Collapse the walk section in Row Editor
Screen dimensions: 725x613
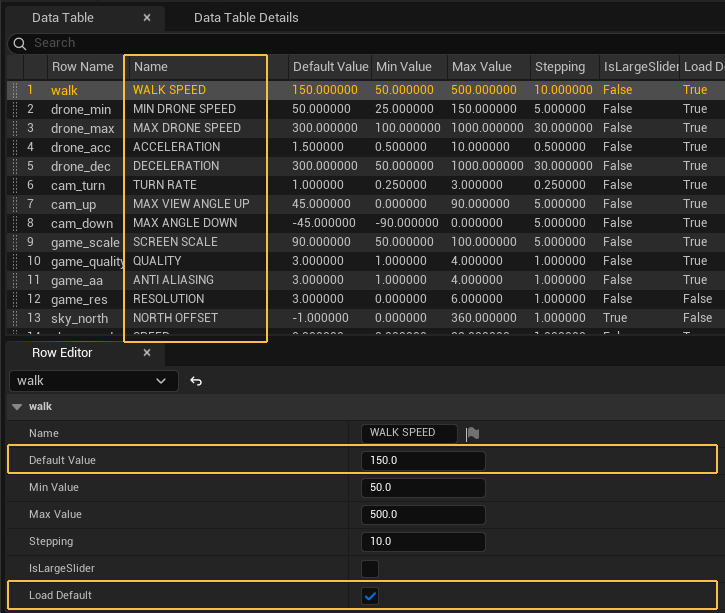17,407
